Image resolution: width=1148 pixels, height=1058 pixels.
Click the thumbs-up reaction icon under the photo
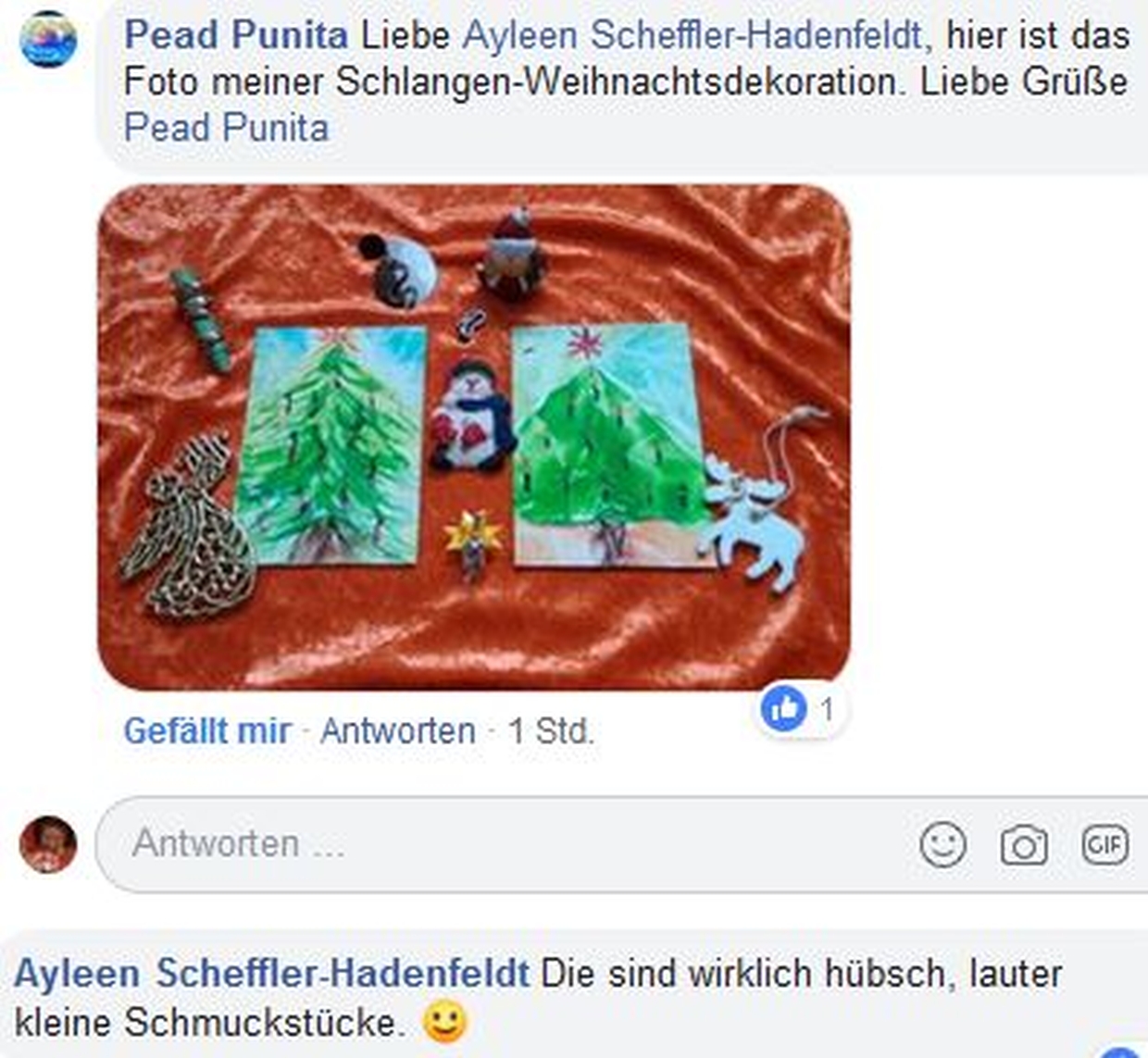coord(784,709)
